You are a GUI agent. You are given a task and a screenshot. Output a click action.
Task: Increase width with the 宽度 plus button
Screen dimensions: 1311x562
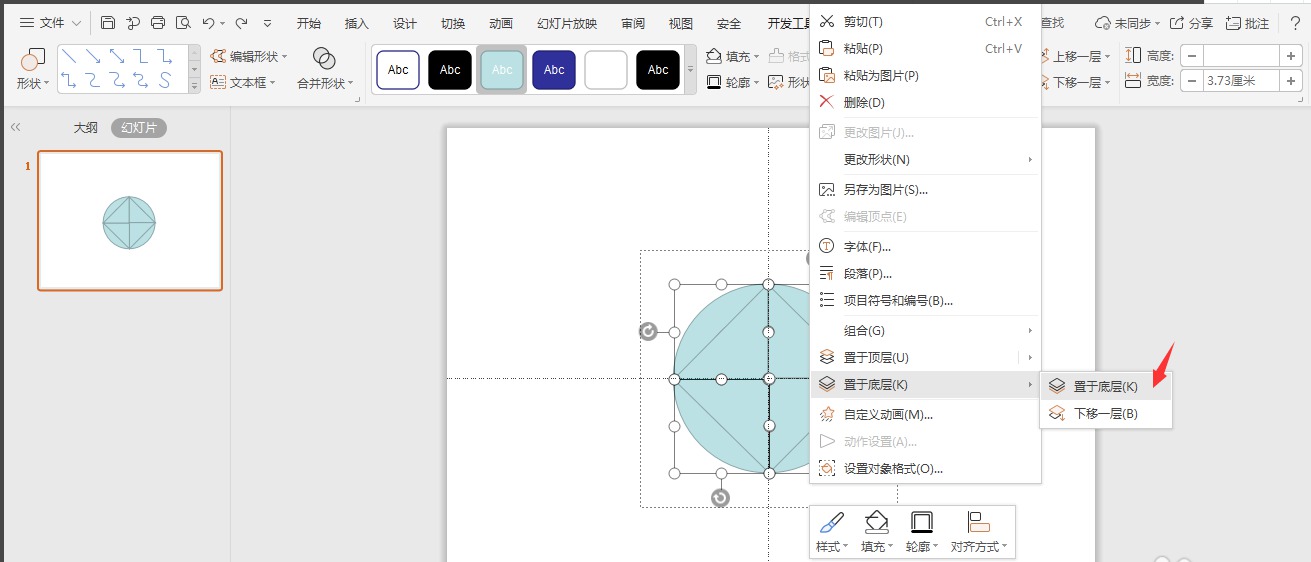tap(1291, 81)
